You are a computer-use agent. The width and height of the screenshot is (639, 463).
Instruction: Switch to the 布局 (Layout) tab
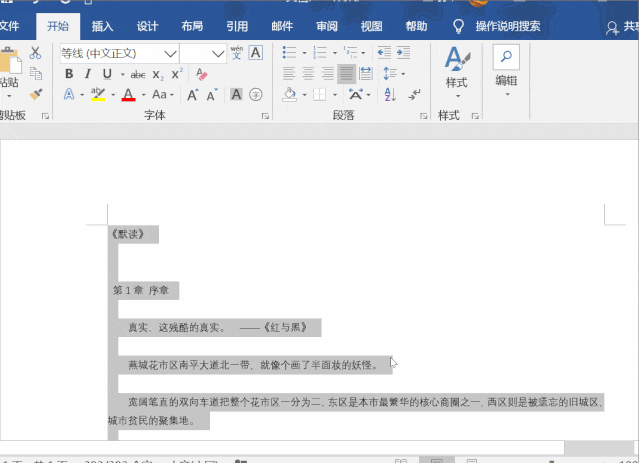click(192, 26)
